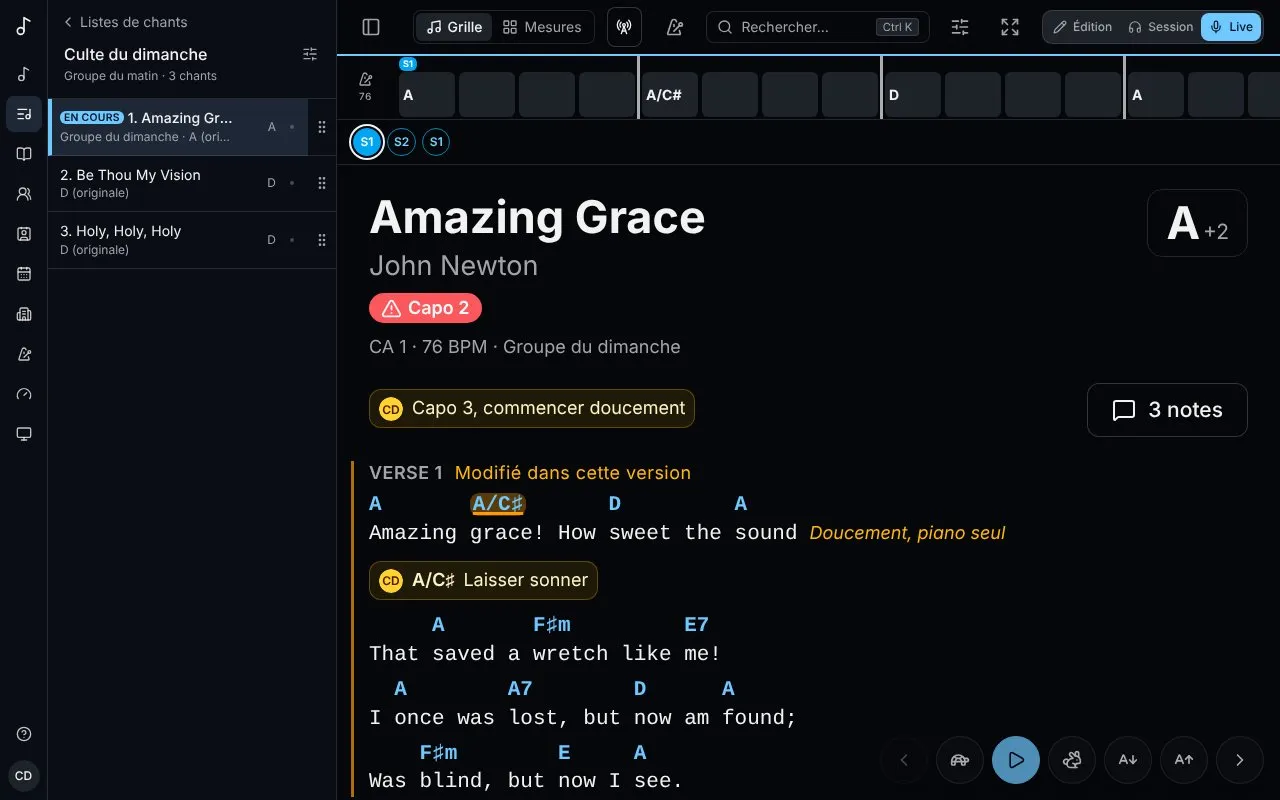This screenshot has height=800, width=1280.
Task: Enter fullscreen mode
Action: tap(1010, 27)
